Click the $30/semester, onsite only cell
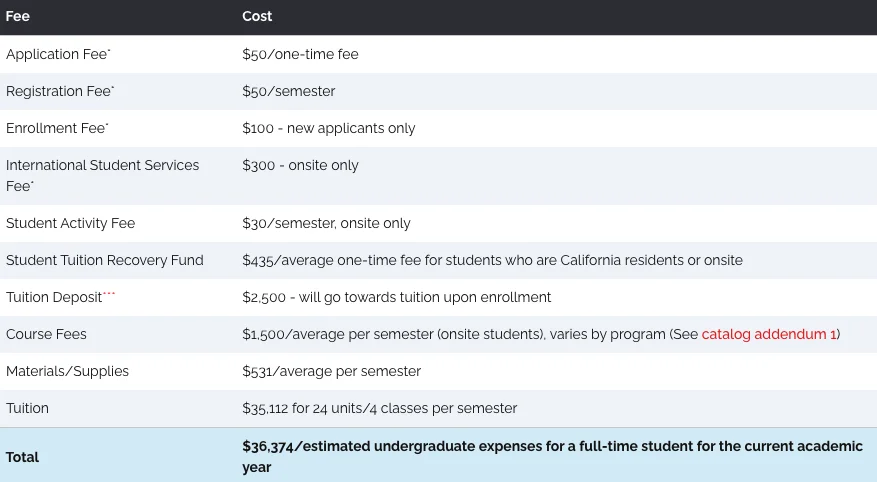This screenshot has height=482, width=877. (x=326, y=223)
